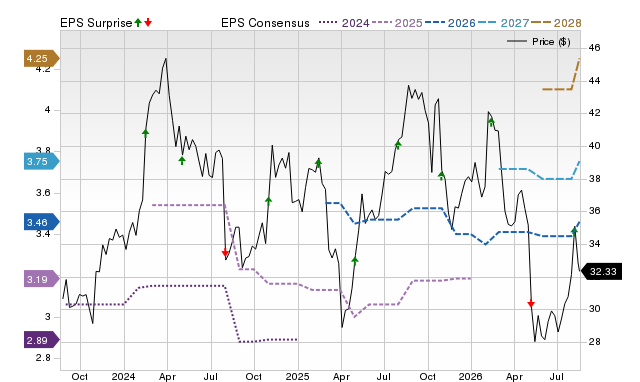Toggle the 2028 series in the legend
Viewport: 640px width, 382px height.
(556, 23)
